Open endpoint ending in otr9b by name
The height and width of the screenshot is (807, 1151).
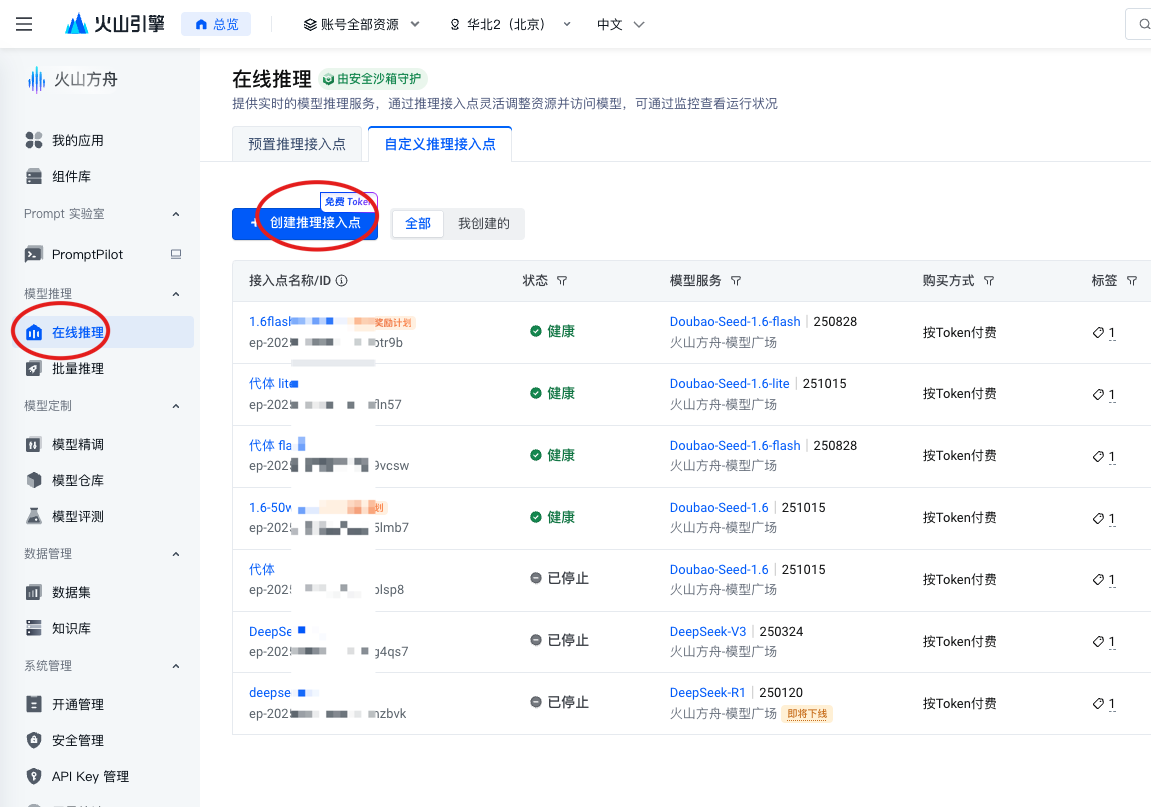pyautogui.click(x=269, y=322)
